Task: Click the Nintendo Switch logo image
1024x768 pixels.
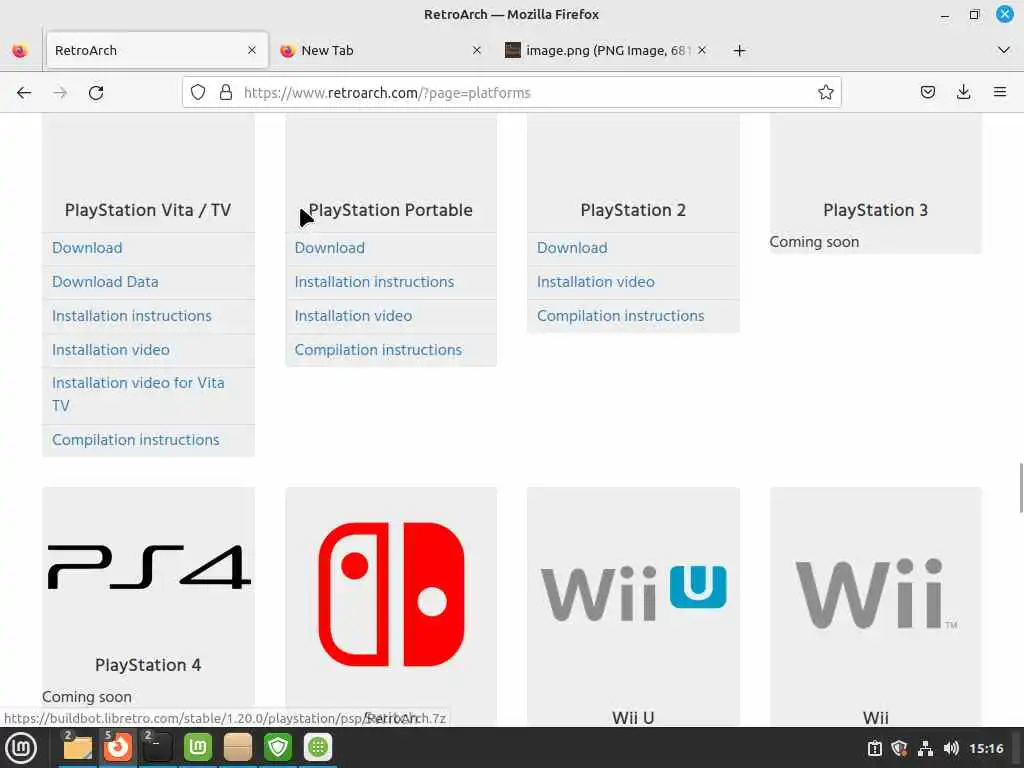Action: pyautogui.click(x=391, y=594)
